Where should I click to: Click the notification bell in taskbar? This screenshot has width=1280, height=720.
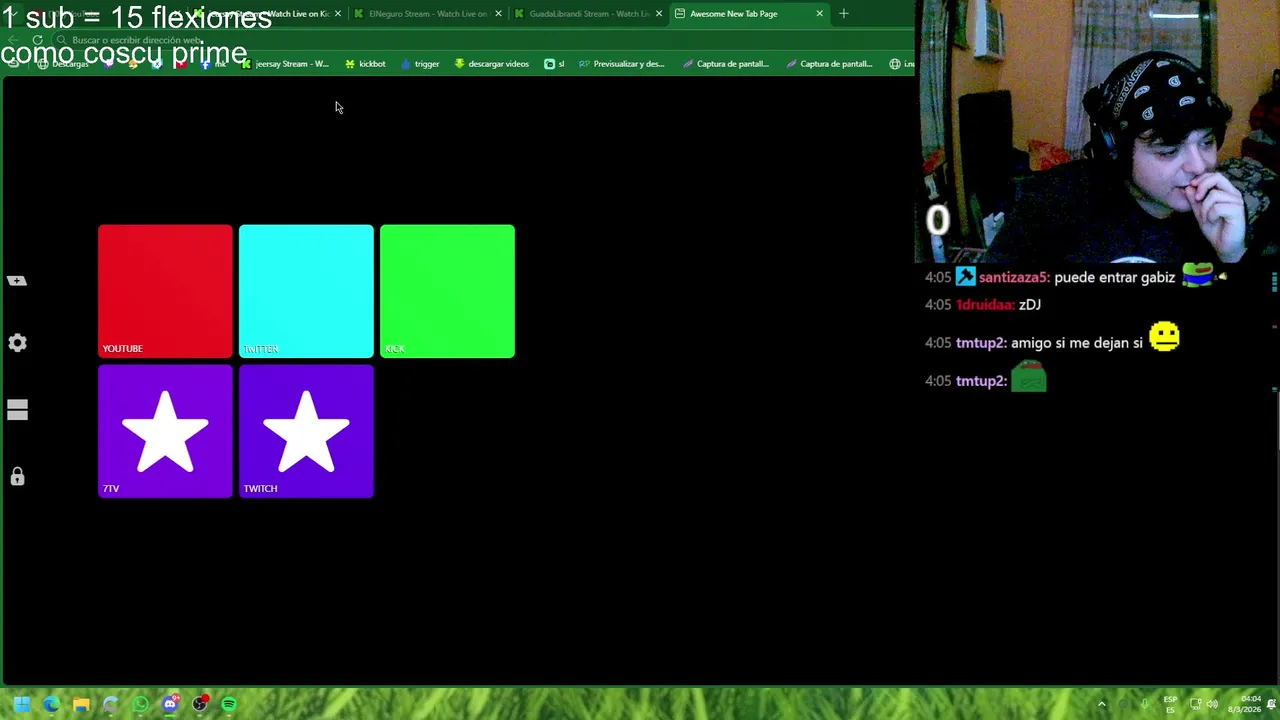[x=1271, y=704]
